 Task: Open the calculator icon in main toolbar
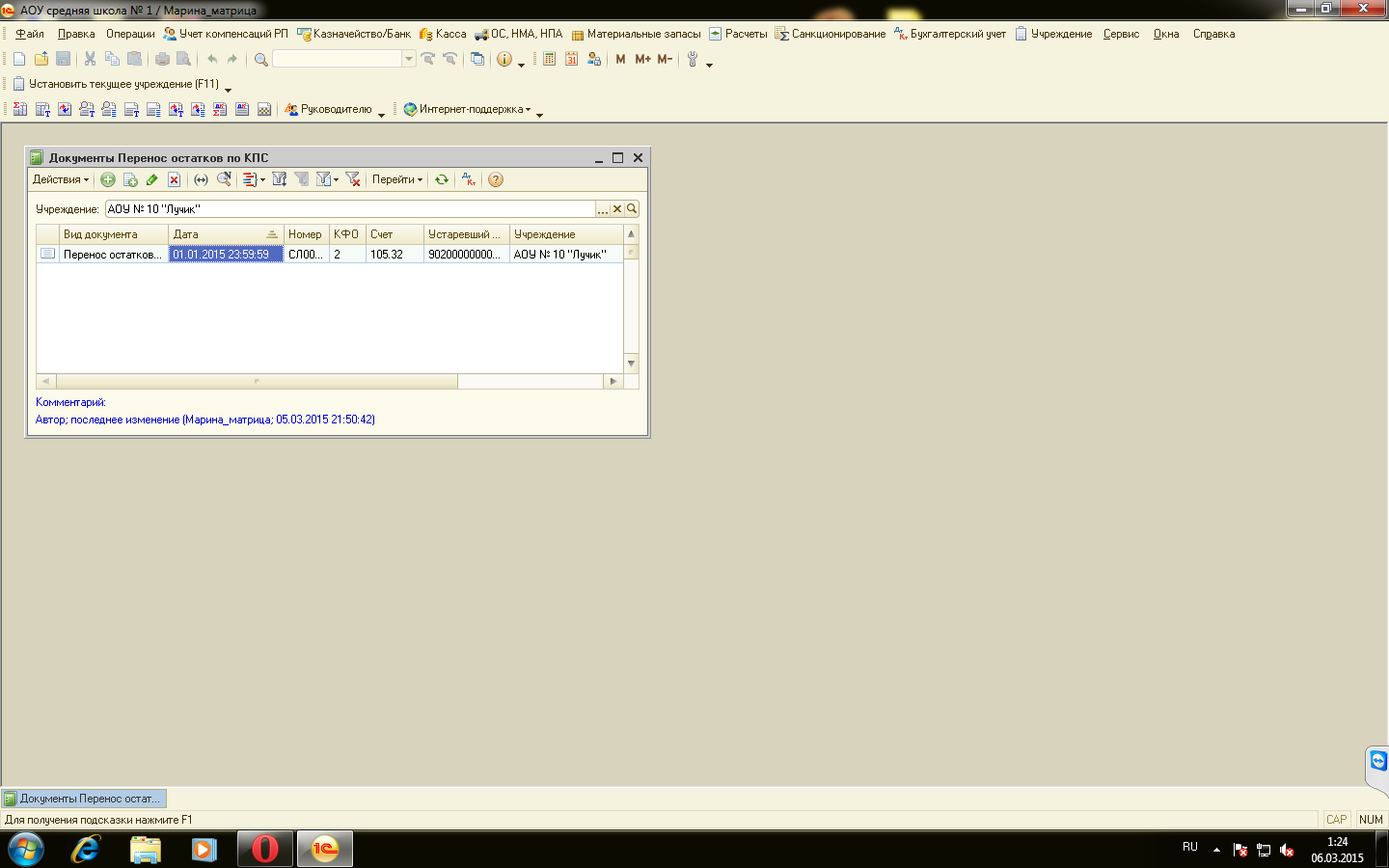coord(549,59)
